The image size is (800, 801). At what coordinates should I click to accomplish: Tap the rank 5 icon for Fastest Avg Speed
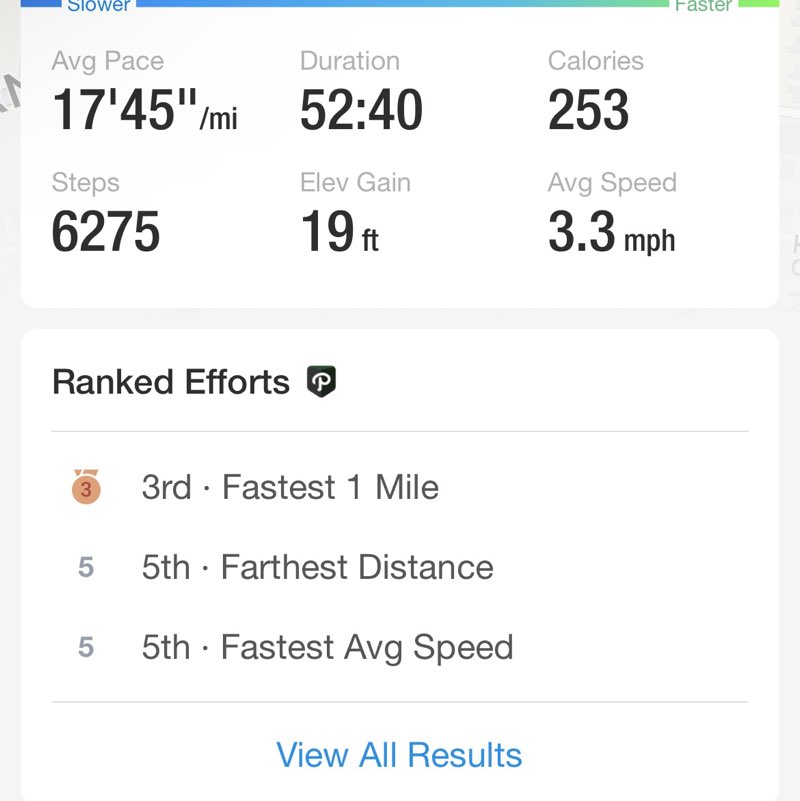(86, 648)
